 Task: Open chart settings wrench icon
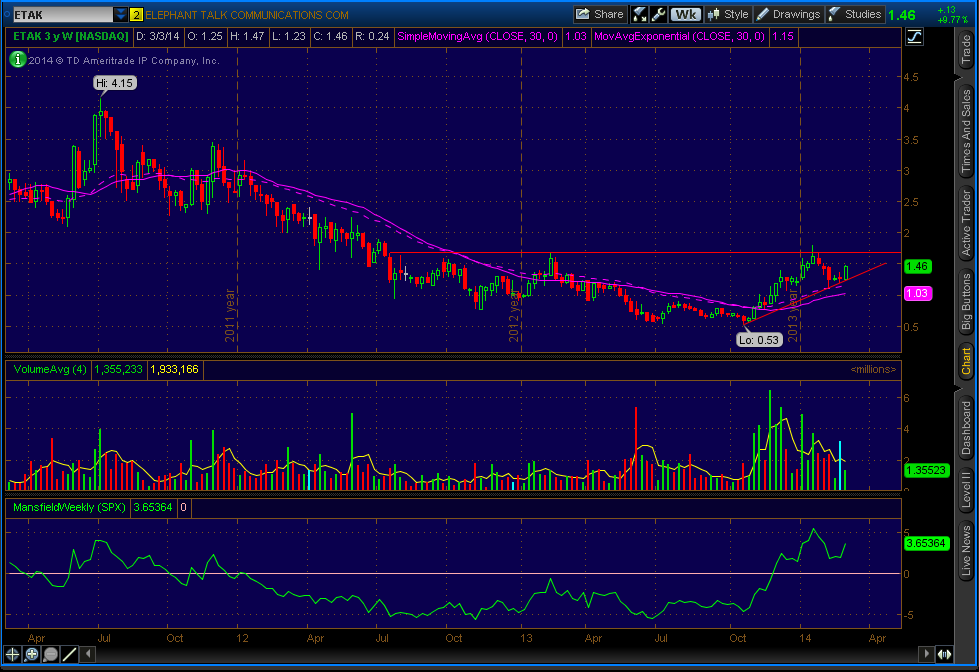[658, 14]
